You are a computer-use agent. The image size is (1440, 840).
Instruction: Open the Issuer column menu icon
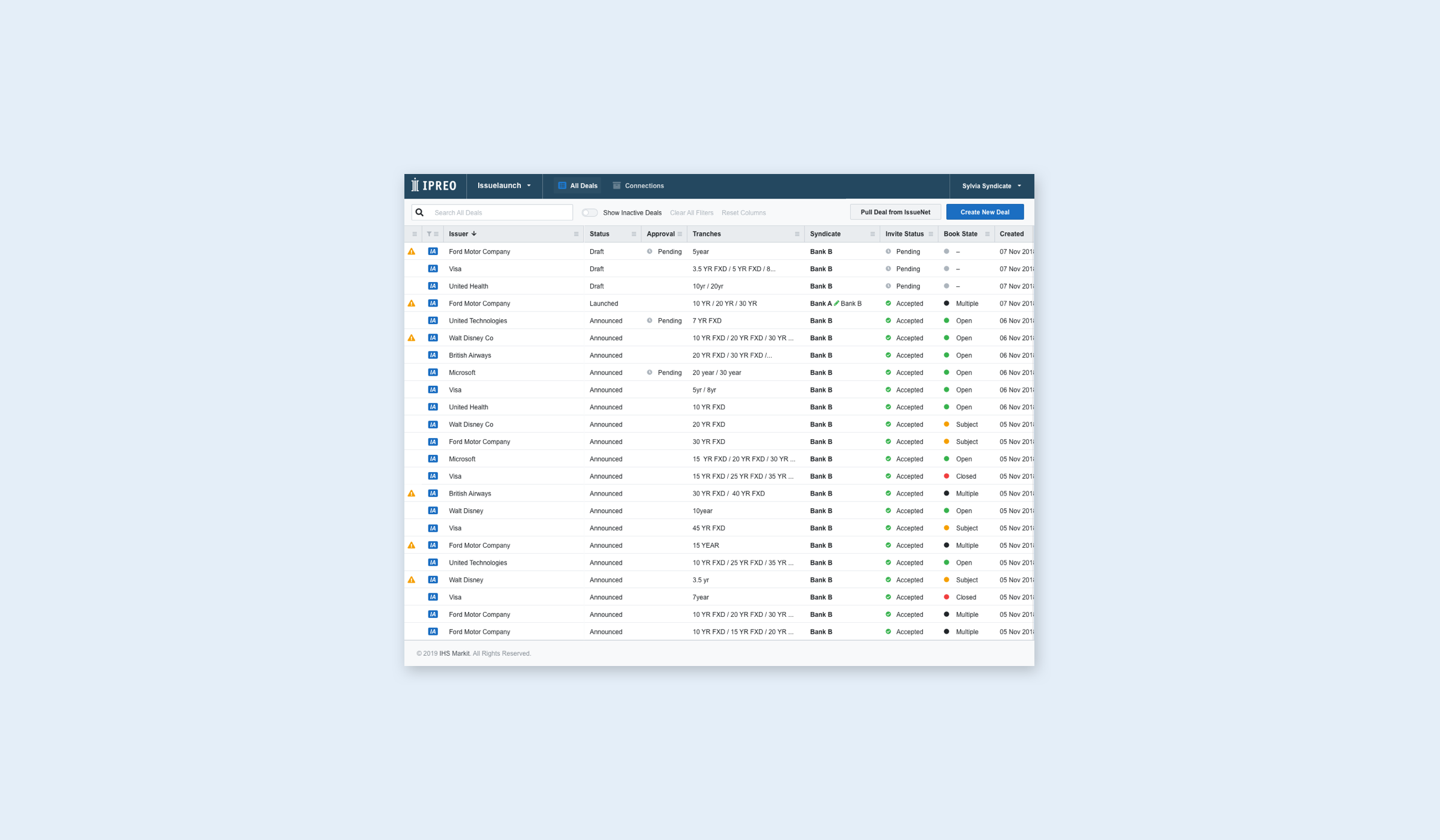coord(576,234)
